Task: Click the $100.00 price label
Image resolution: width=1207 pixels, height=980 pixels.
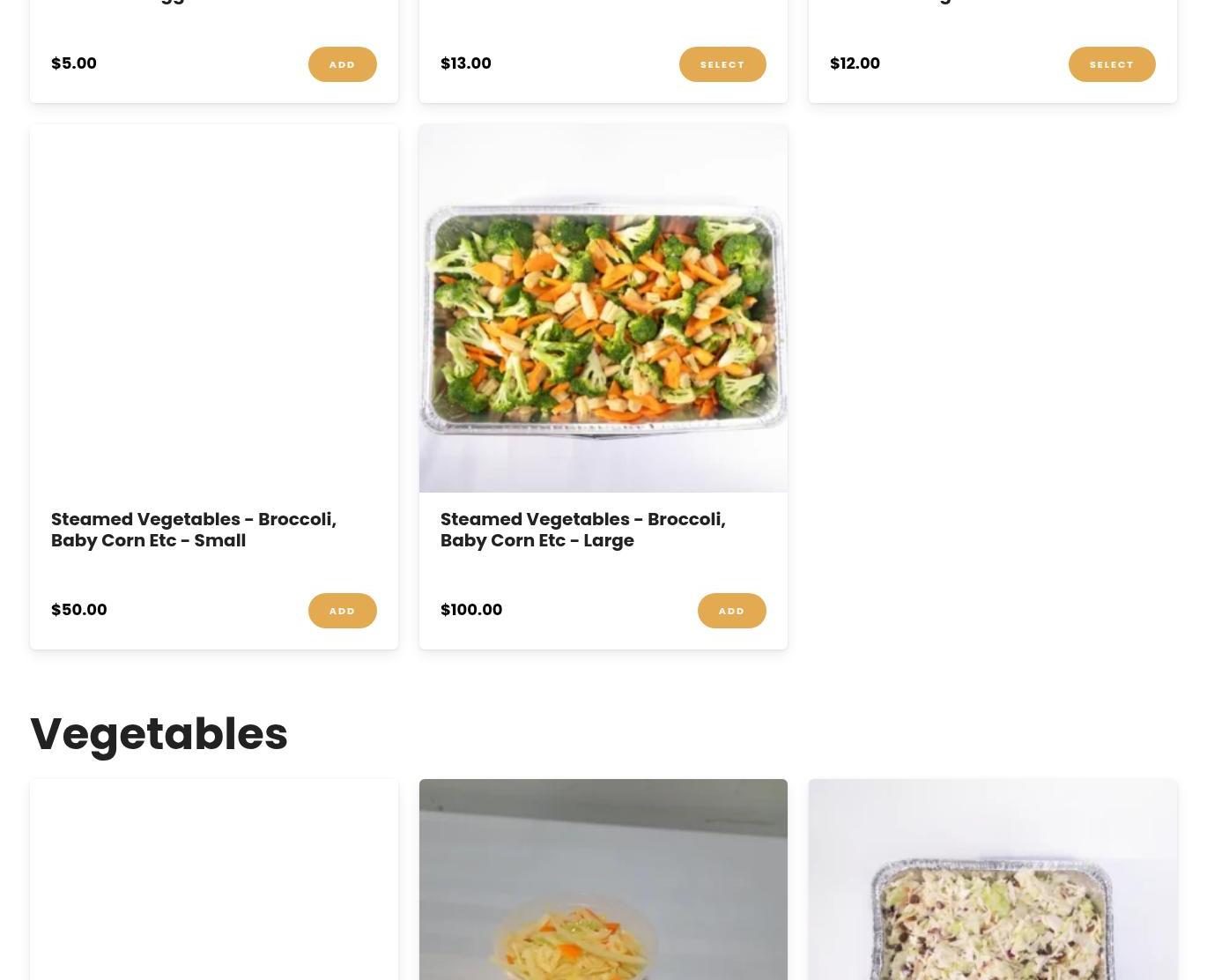Action: (x=471, y=610)
